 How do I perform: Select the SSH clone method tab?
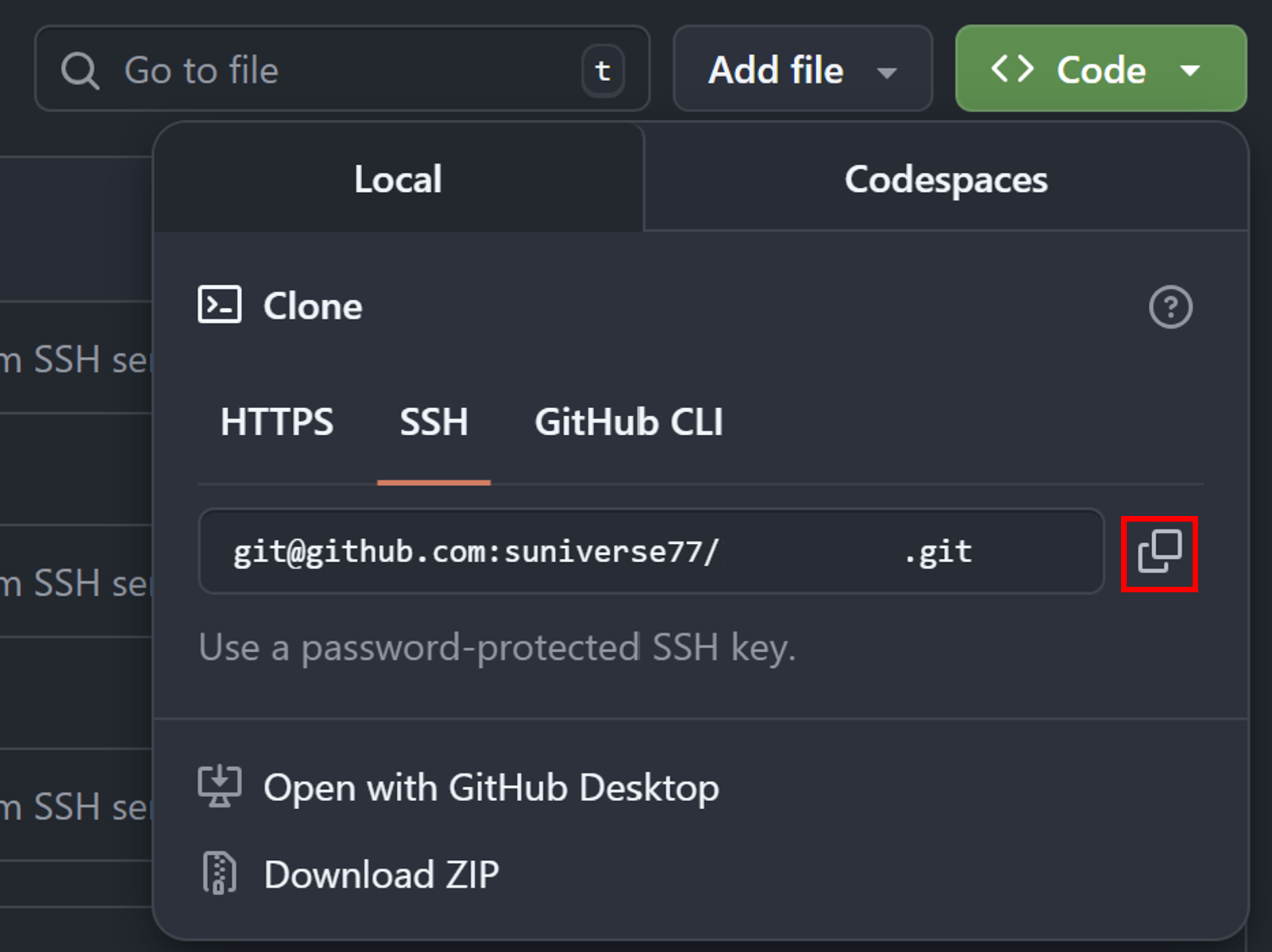pyautogui.click(x=434, y=422)
